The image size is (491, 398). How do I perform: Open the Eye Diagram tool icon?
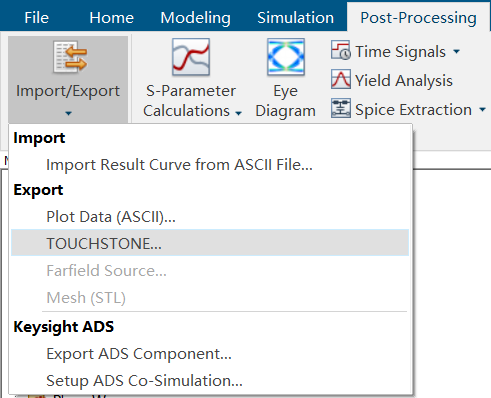coord(286,57)
